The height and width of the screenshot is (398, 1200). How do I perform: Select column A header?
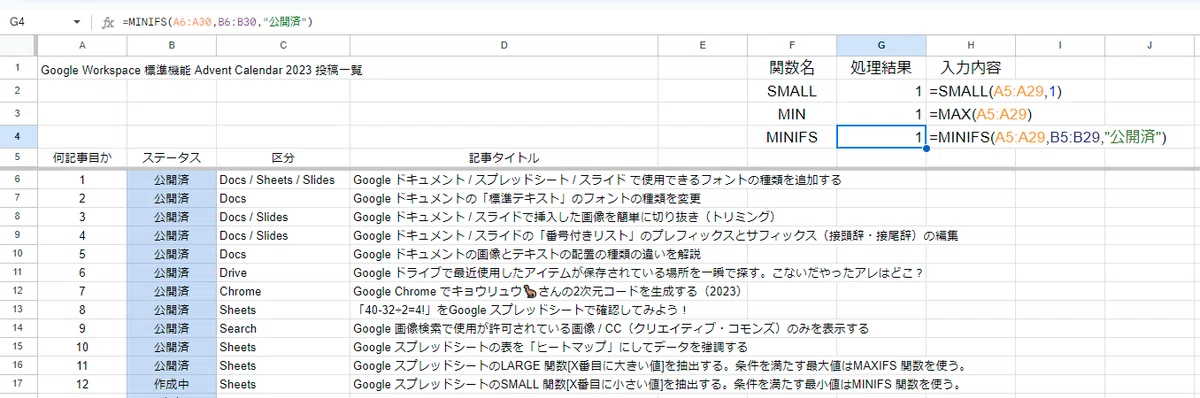pyautogui.click(x=81, y=45)
